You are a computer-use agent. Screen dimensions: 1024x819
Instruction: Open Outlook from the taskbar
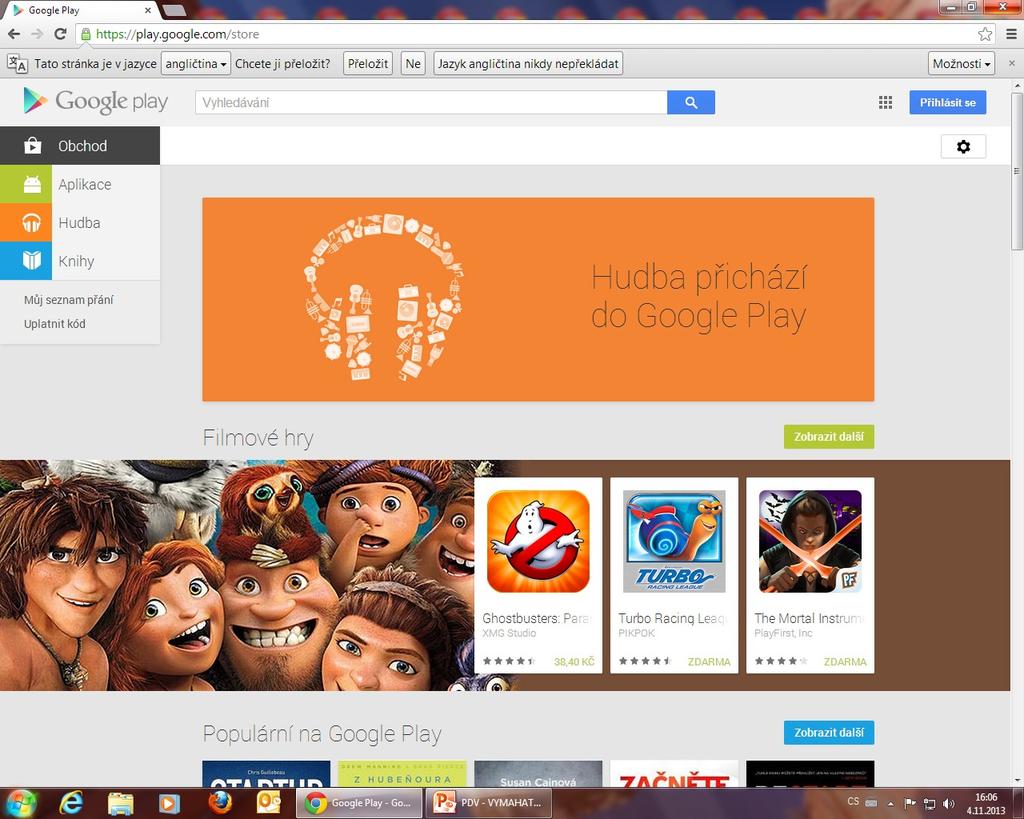pos(268,802)
